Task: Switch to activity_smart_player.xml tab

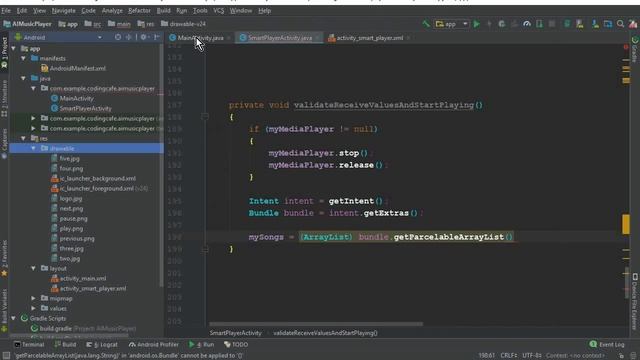Action: point(370,38)
